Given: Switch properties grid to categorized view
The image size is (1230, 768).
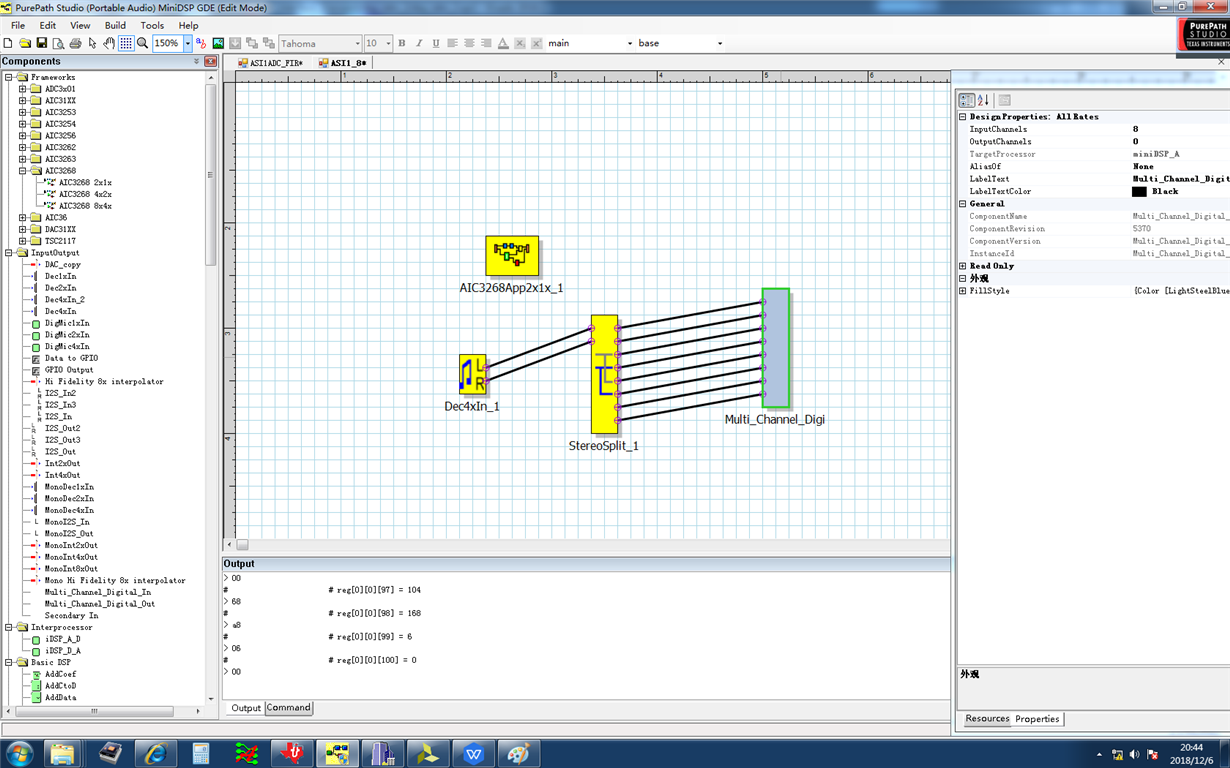Looking at the screenshot, I should [966, 100].
